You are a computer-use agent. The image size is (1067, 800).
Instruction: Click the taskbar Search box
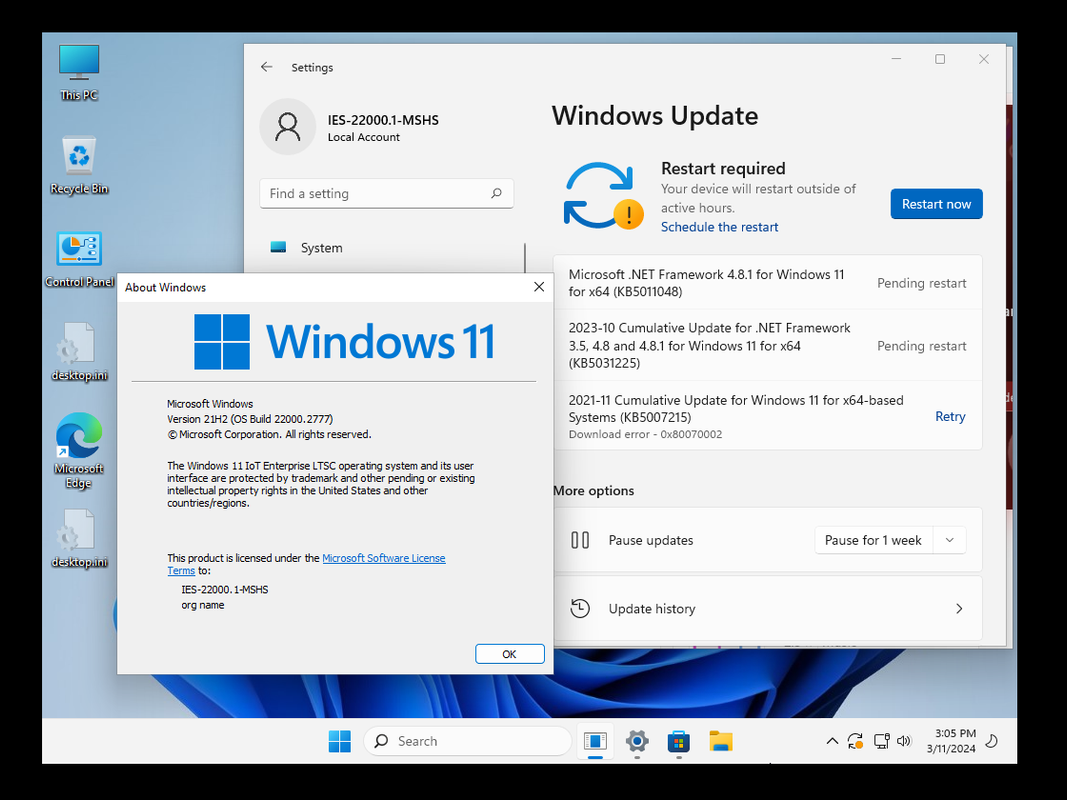pyautogui.click(x=467, y=741)
